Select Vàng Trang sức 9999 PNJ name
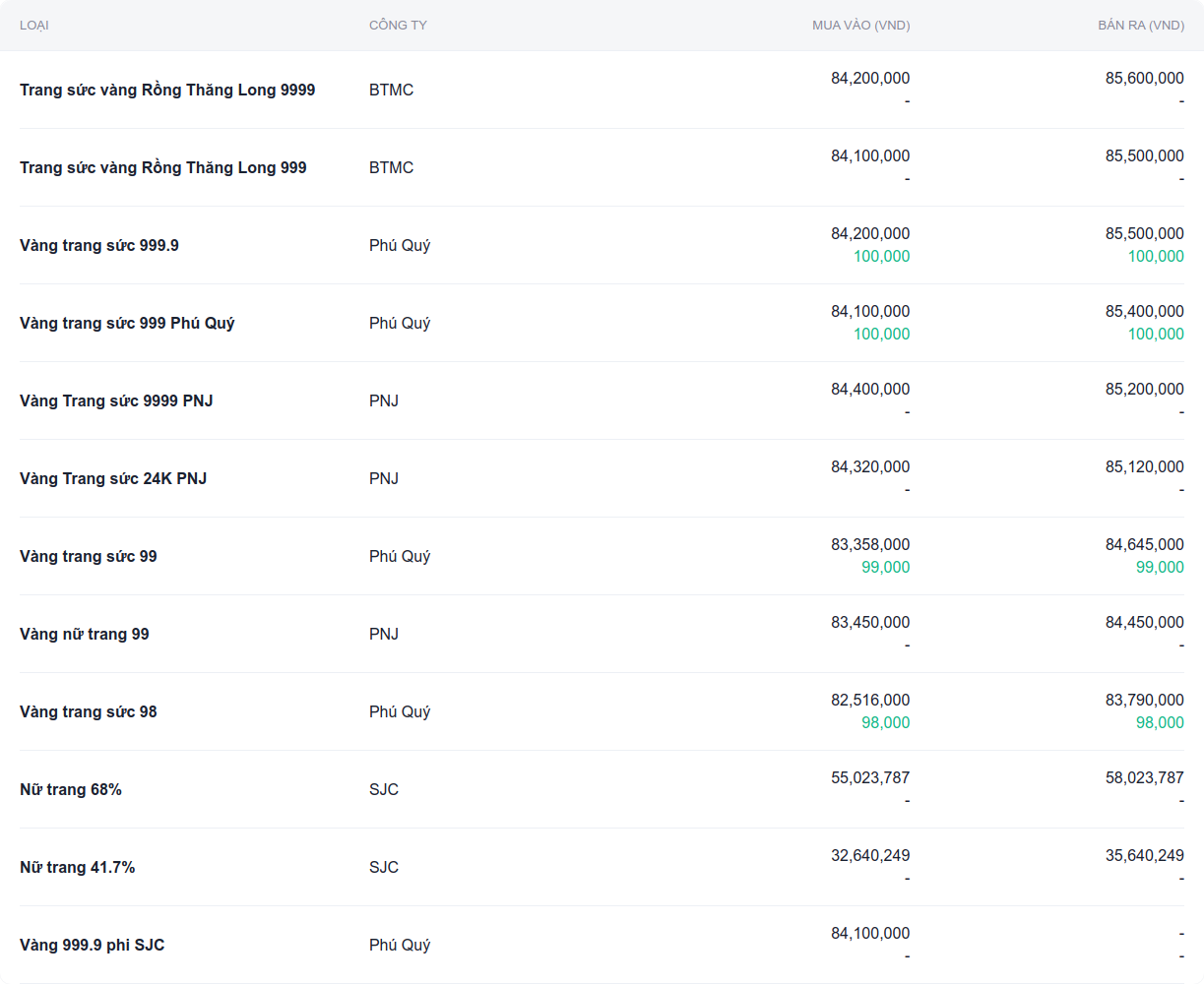 tap(116, 400)
